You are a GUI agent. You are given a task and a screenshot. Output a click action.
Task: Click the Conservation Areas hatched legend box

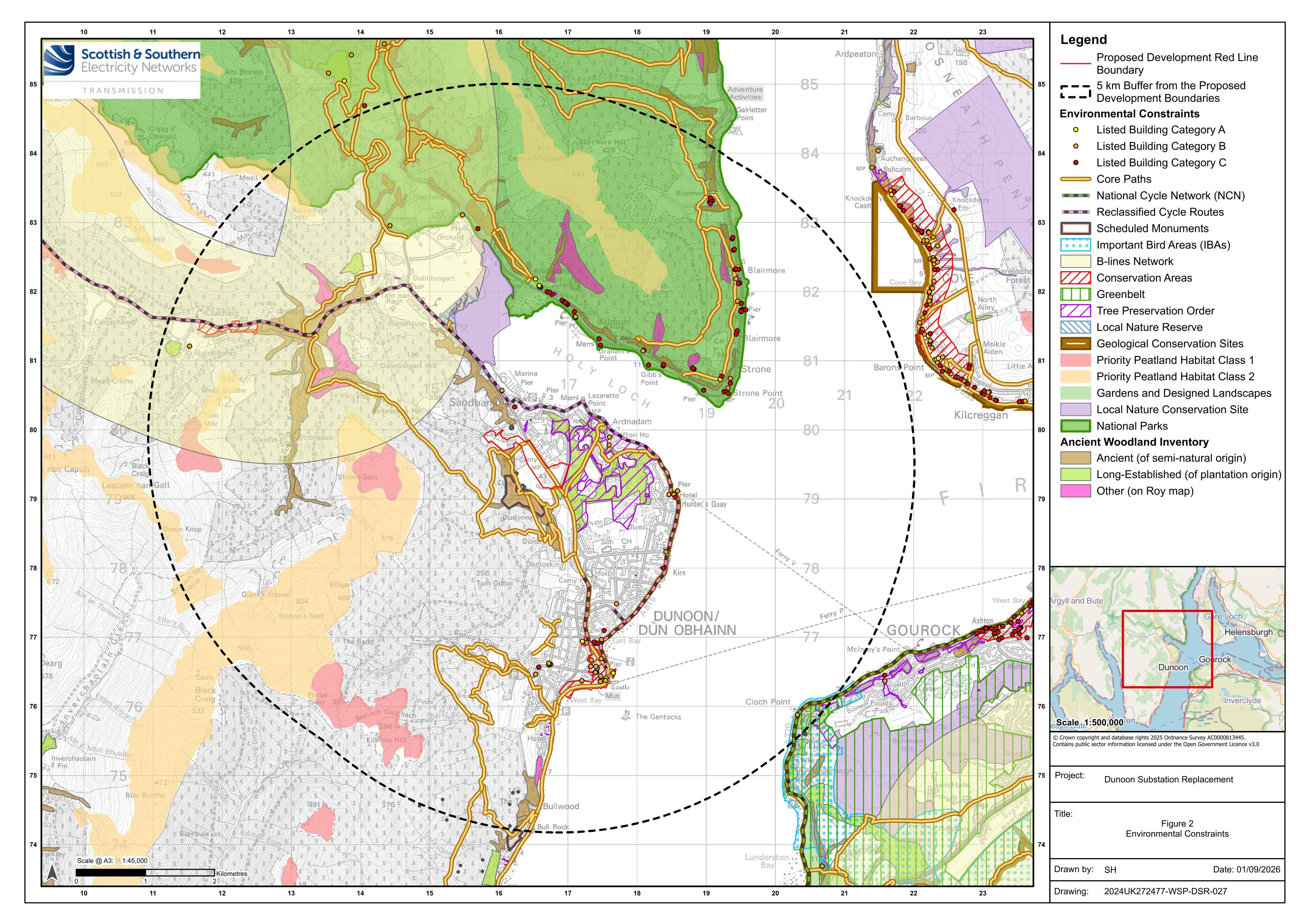[1075, 278]
